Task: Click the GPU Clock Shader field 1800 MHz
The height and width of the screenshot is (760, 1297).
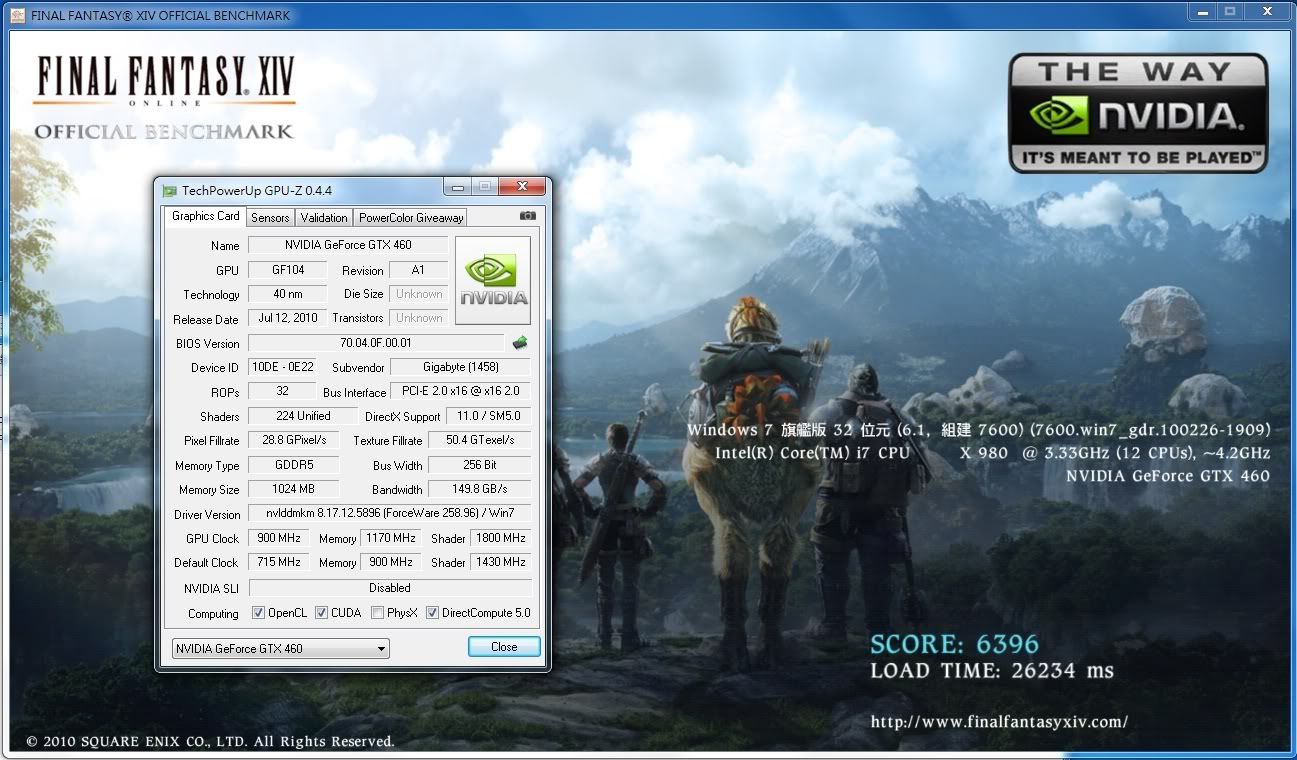Action: pyautogui.click(x=500, y=538)
